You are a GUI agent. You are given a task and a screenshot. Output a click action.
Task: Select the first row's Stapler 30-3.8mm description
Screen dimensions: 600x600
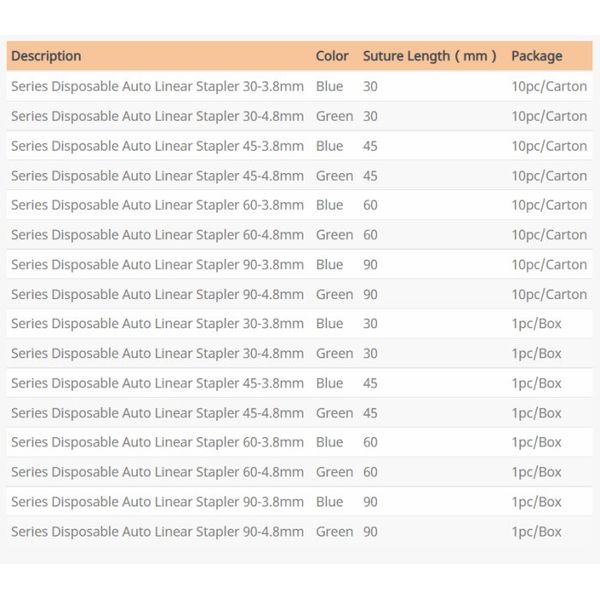(157, 86)
